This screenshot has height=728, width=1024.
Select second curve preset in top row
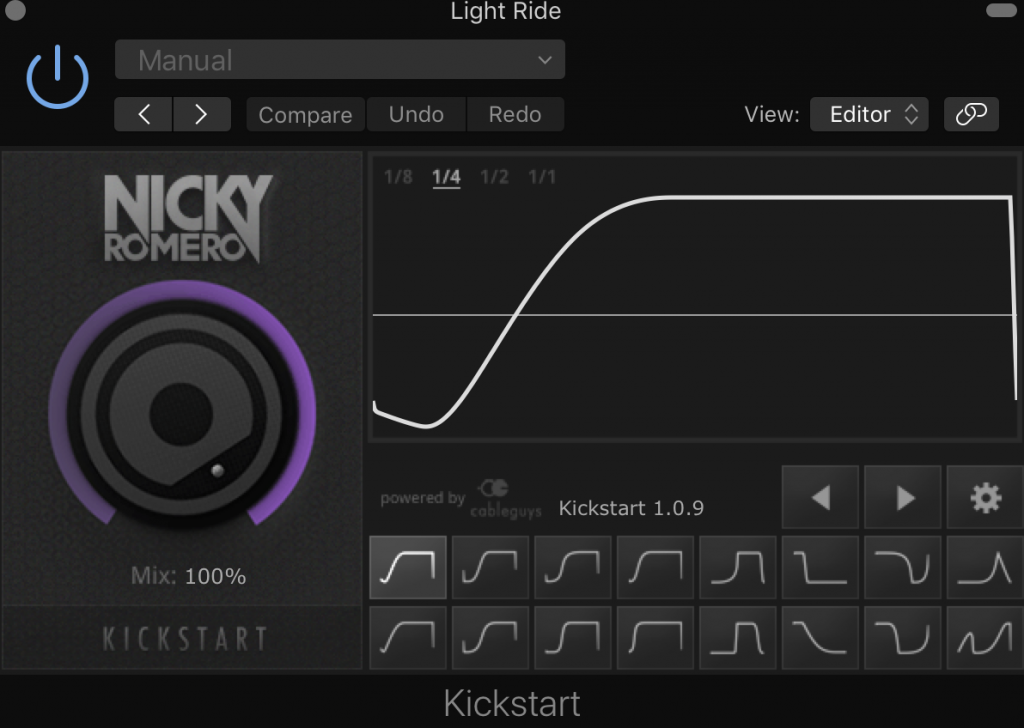490,567
